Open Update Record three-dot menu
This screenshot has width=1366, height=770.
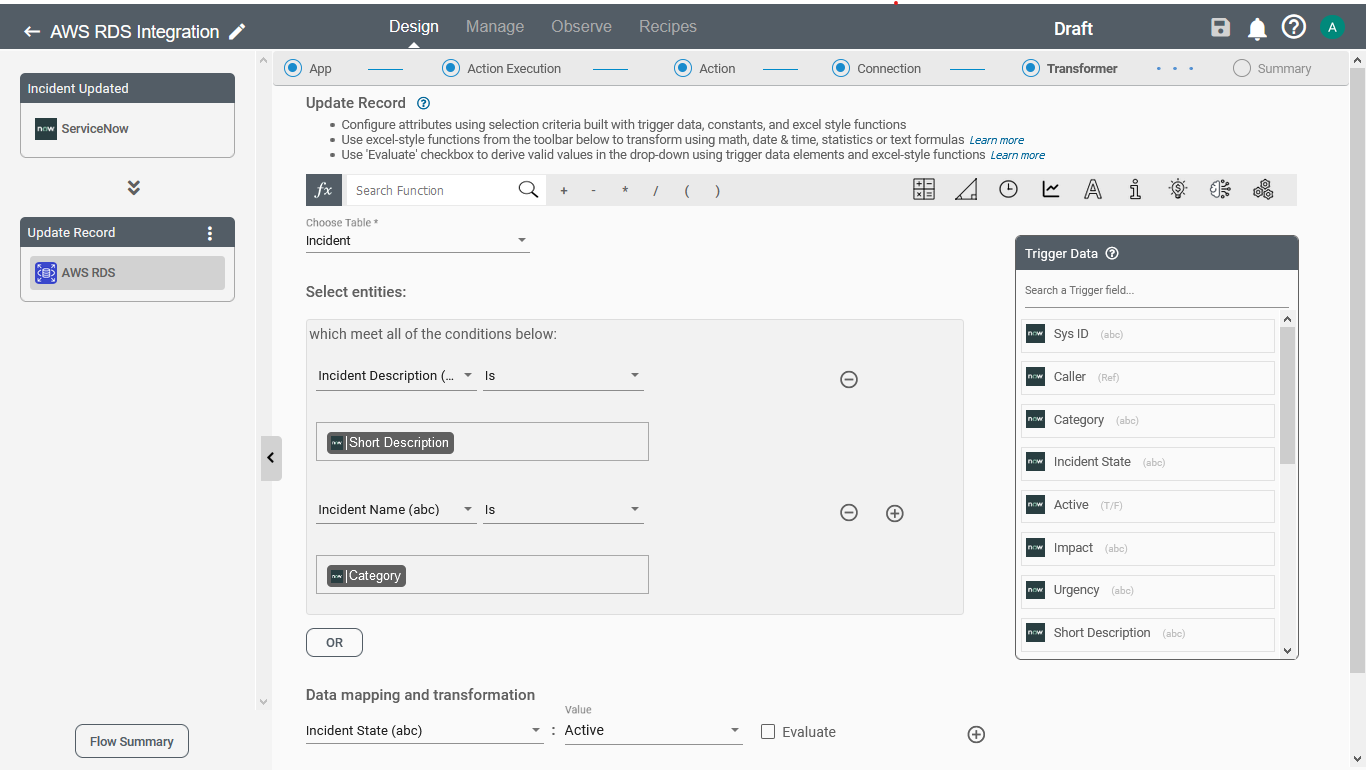coord(210,233)
